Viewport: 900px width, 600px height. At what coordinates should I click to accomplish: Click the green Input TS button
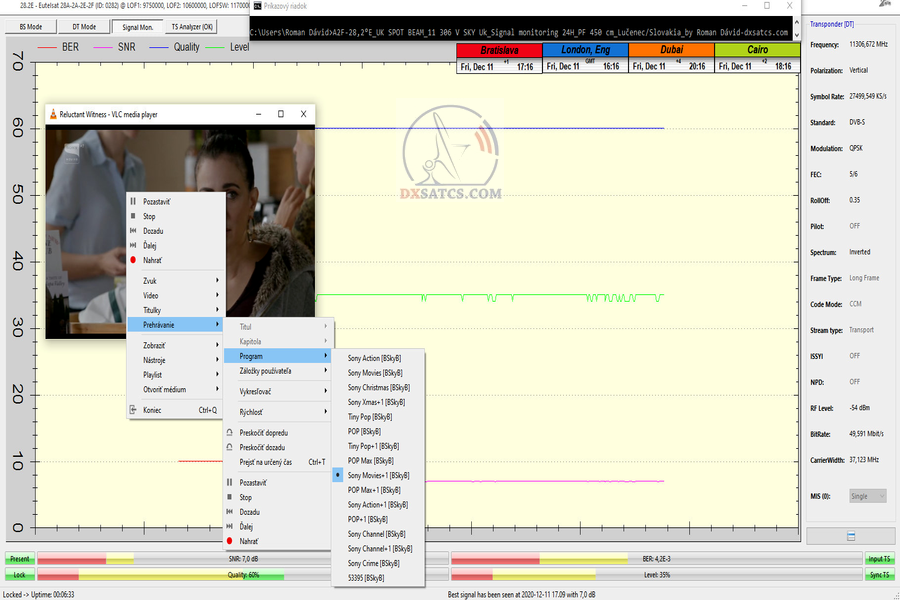pos(880,559)
